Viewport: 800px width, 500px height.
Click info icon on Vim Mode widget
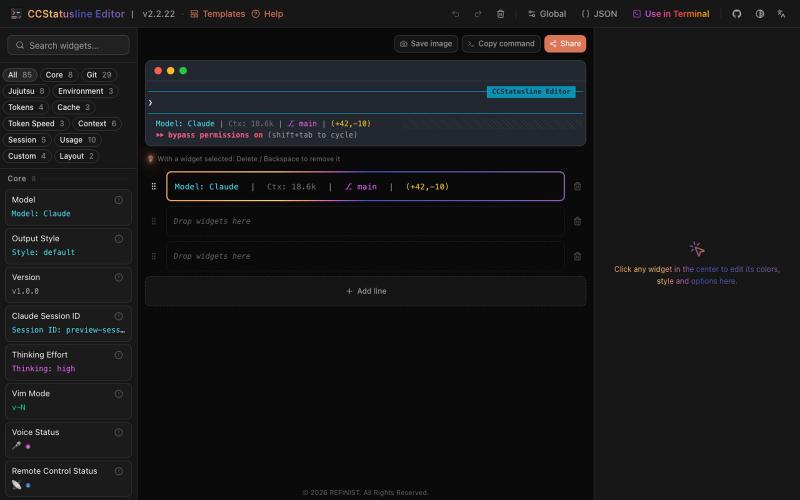118,394
